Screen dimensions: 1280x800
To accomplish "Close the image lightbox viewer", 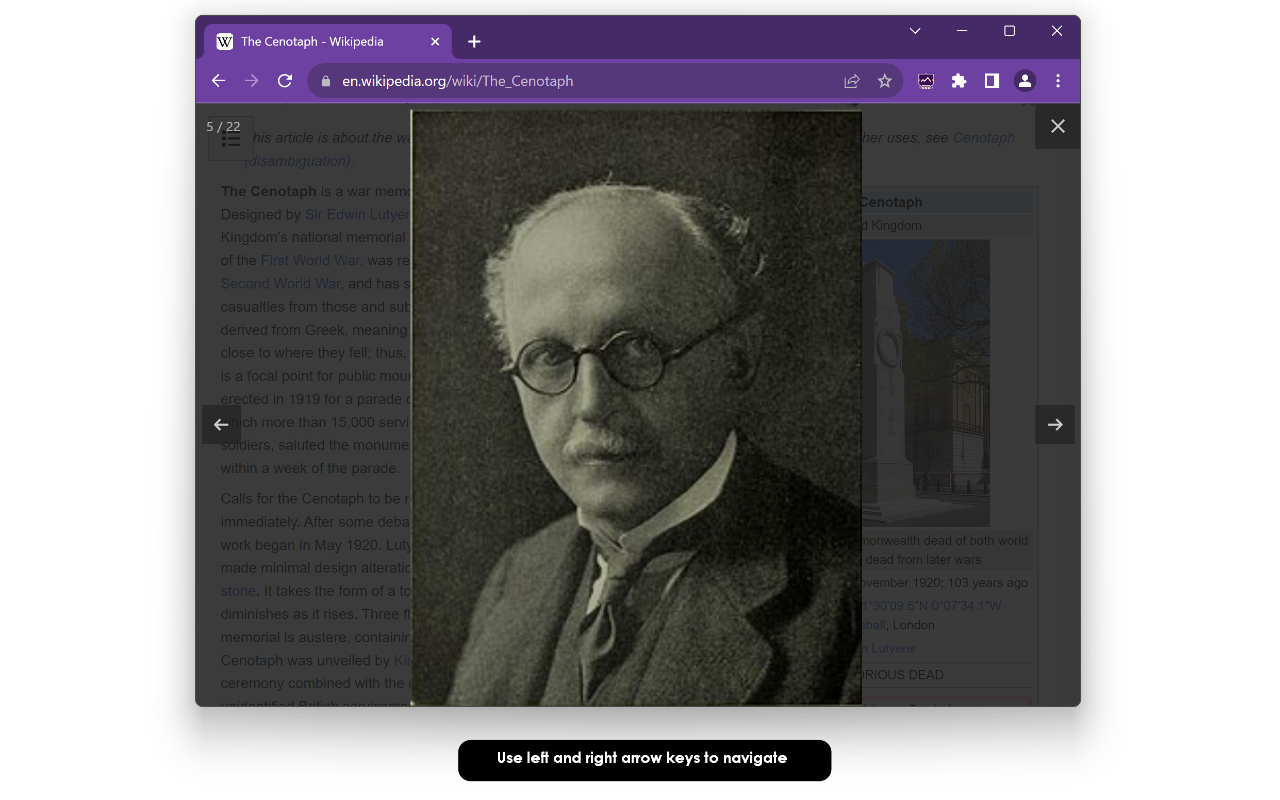I will coord(1058,126).
